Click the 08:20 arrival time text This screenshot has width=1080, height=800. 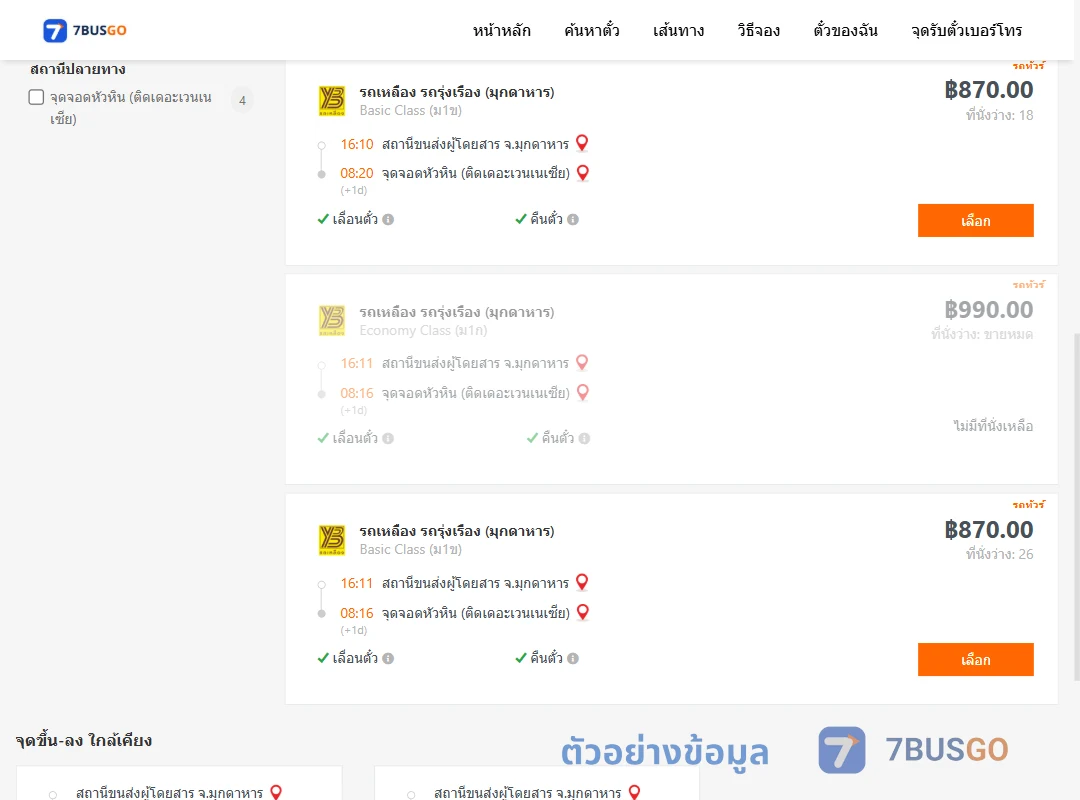(357, 173)
